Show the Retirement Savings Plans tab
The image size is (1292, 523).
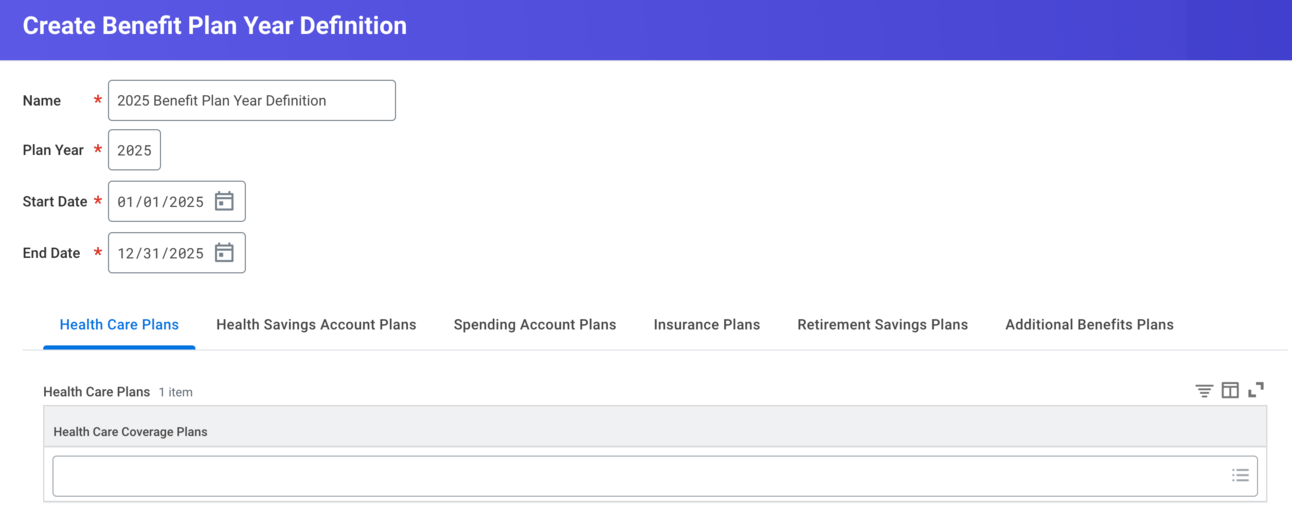click(883, 325)
